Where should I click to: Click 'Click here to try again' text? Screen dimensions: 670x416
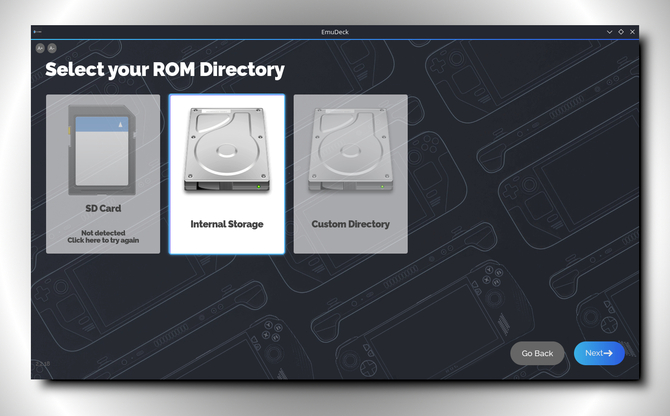coord(103,240)
